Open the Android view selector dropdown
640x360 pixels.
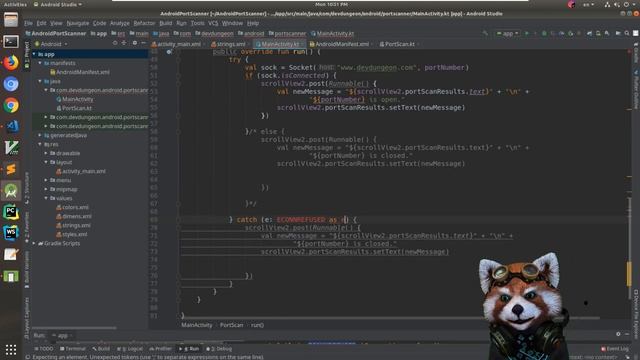click(51, 44)
